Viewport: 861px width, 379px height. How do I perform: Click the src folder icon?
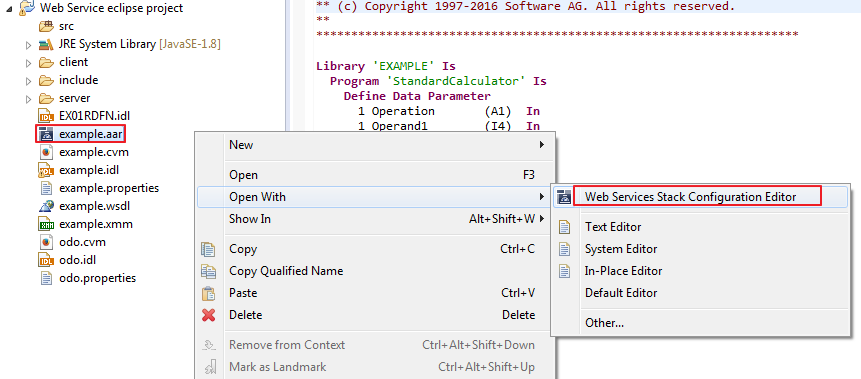(x=46, y=26)
